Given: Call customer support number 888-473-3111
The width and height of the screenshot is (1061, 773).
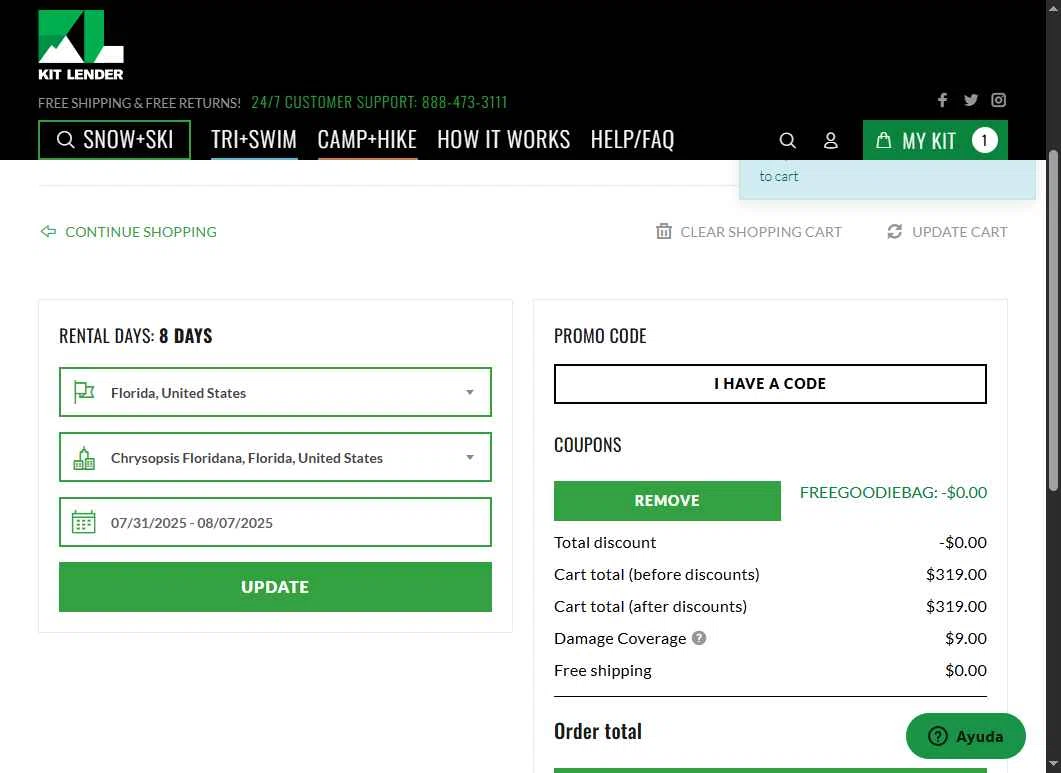Looking at the screenshot, I should pyautogui.click(x=464, y=102).
